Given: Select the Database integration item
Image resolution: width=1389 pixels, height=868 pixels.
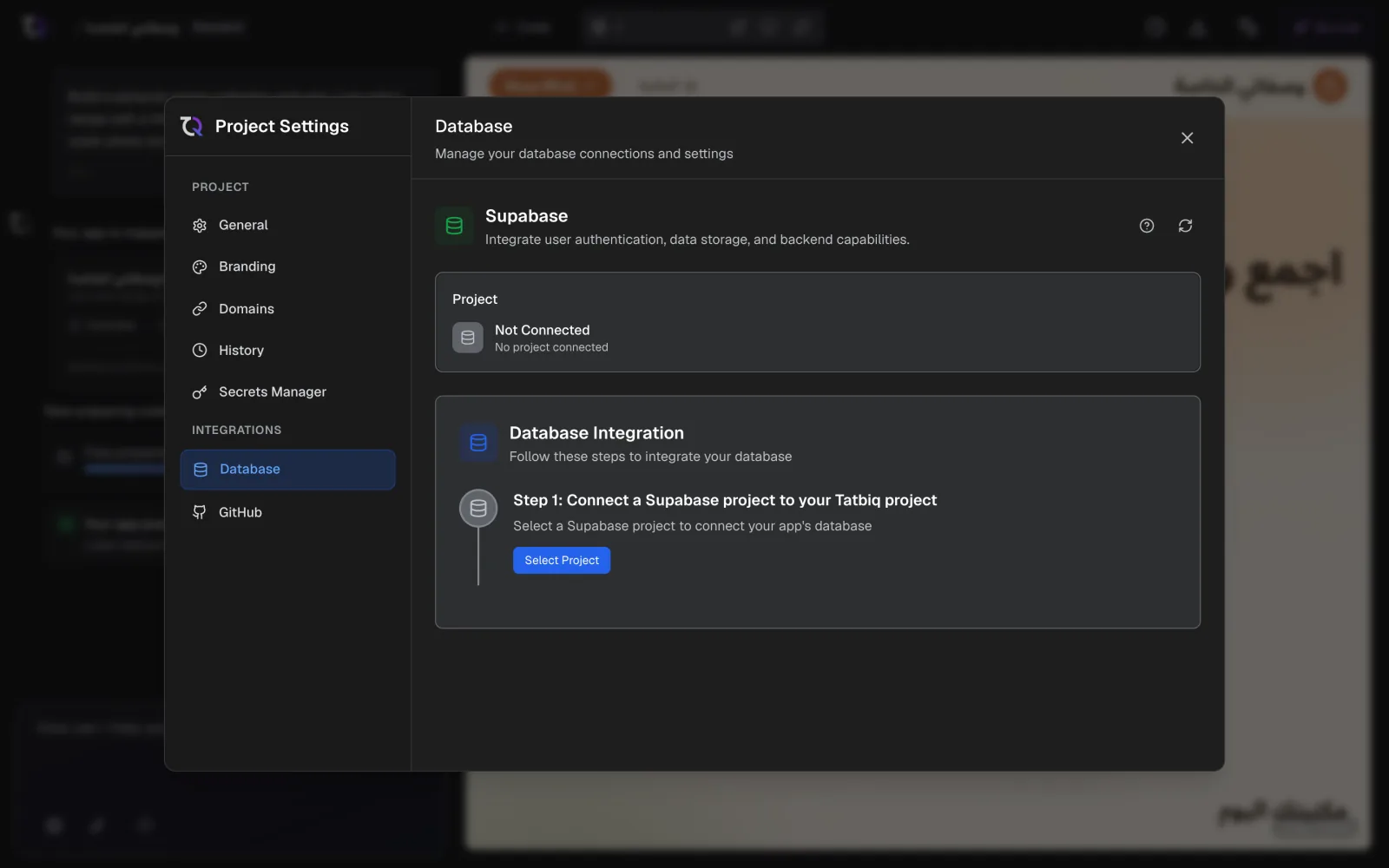Looking at the screenshot, I should pos(287,470).
